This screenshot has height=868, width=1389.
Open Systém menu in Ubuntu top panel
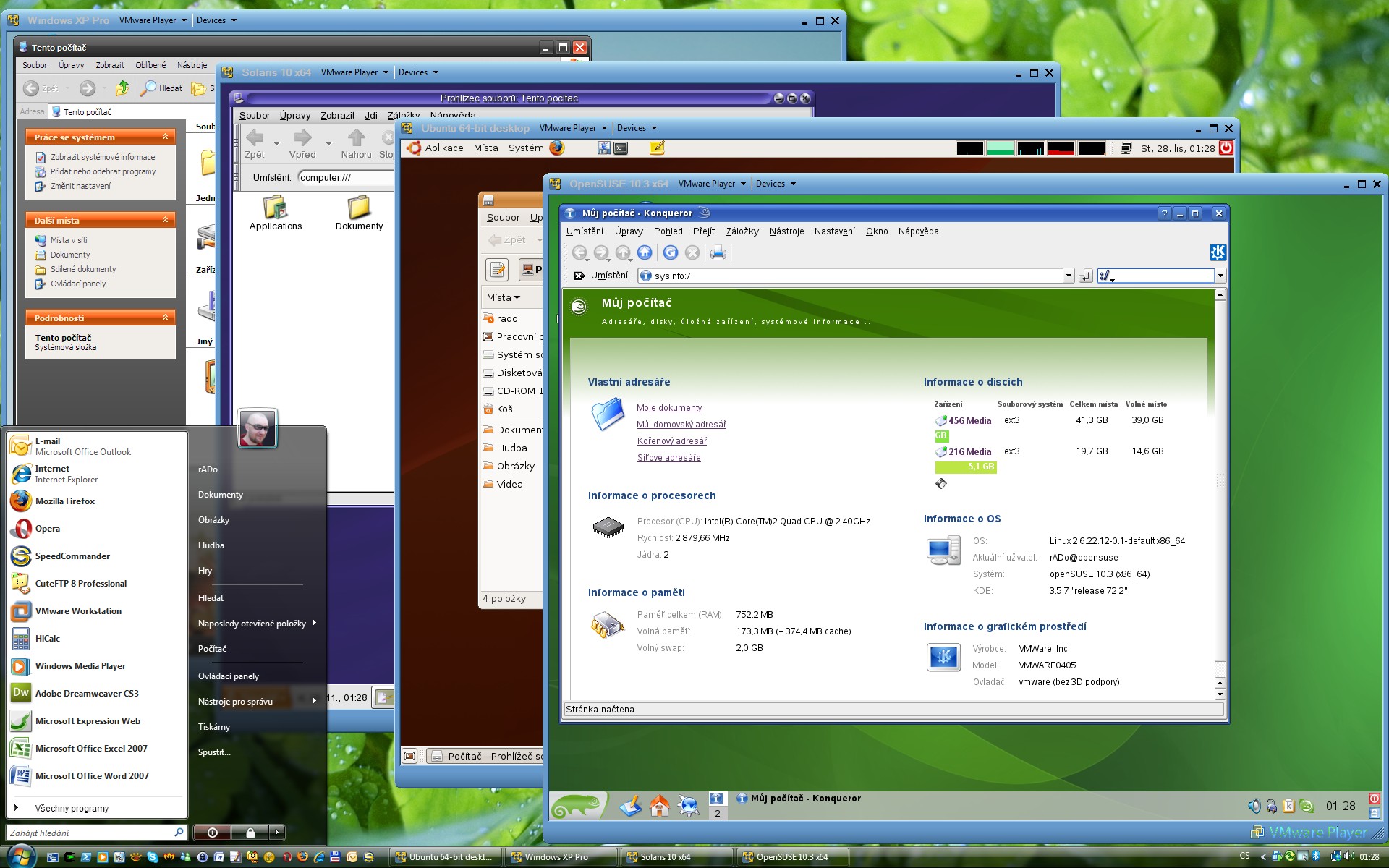tap(526, 148)
